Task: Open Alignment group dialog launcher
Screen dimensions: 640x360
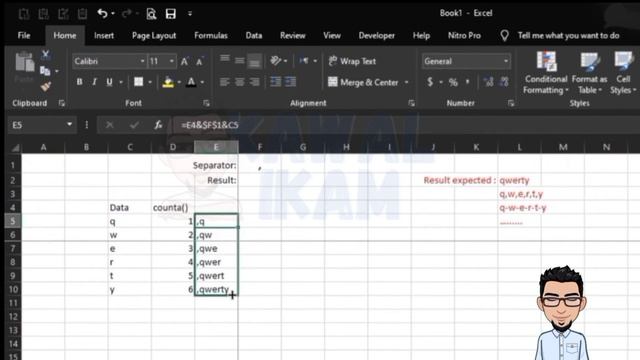Action: click(x=411, y=103)
